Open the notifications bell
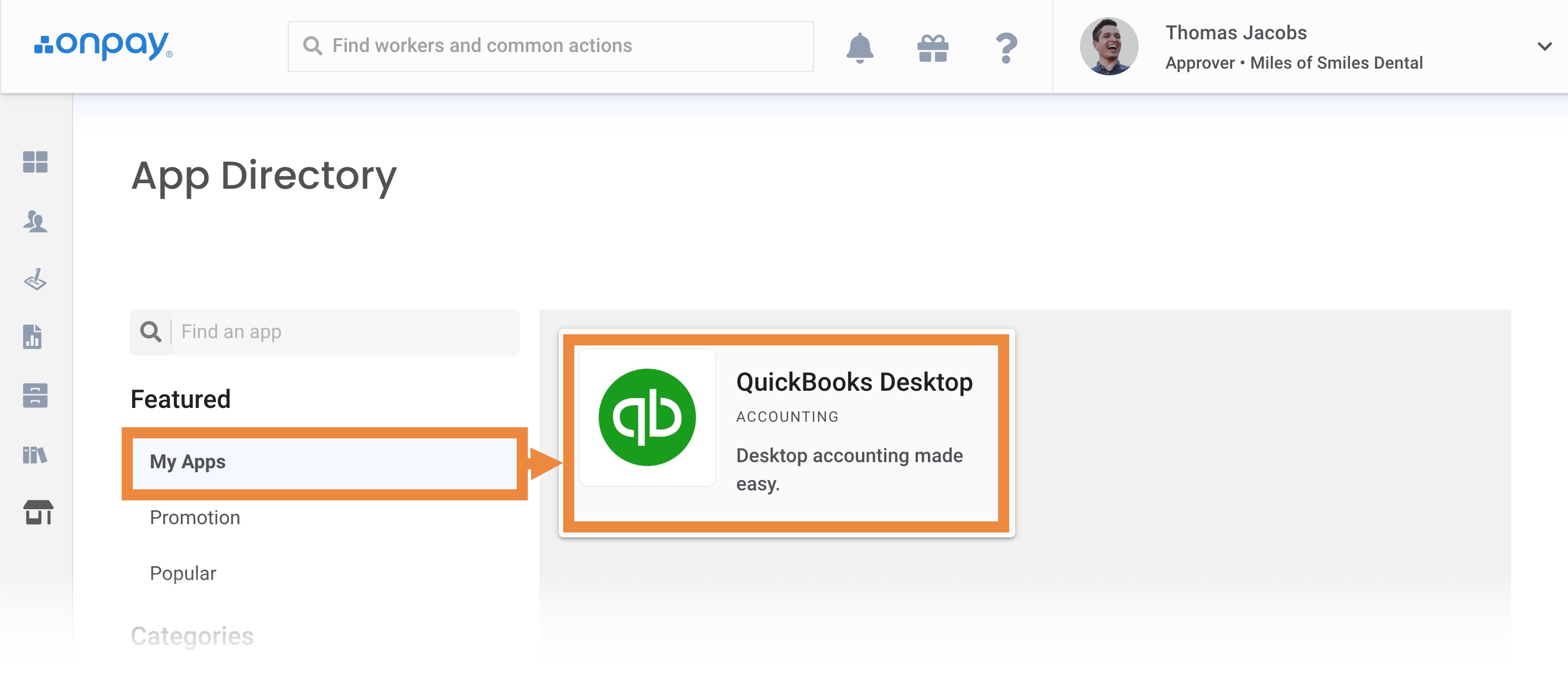Viewport: 1568px width, 683px height. click(859, 48)
